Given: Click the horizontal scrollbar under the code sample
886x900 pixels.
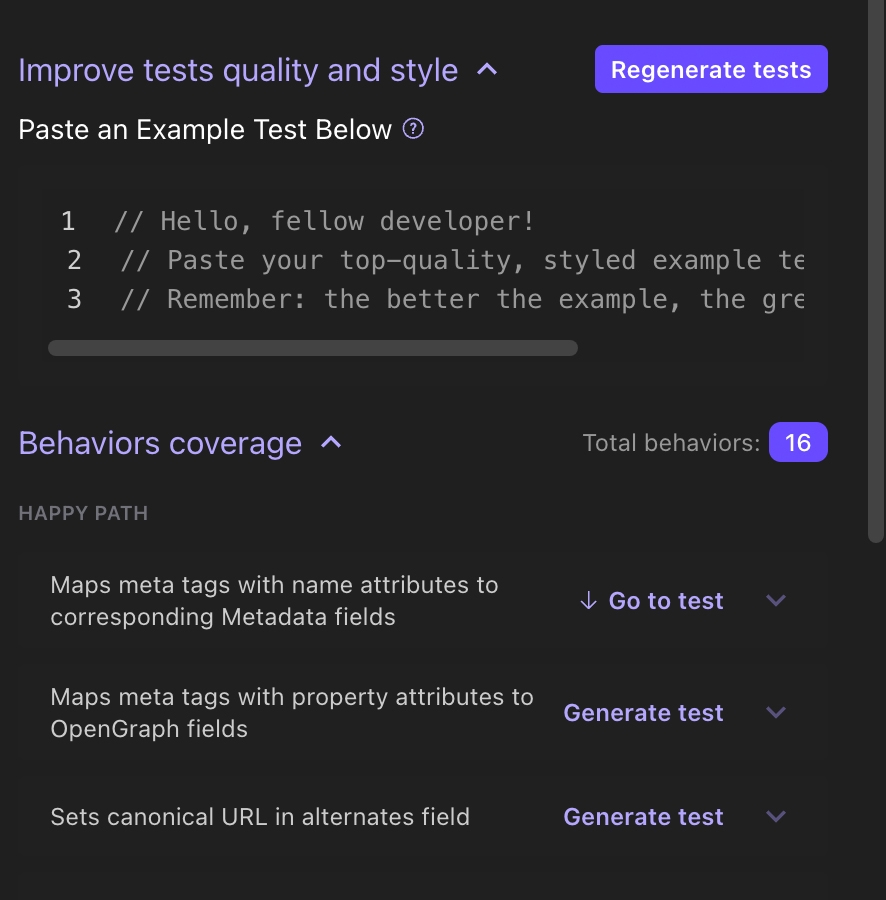Looking at the screenshot, I should click(x=313, y=348).
